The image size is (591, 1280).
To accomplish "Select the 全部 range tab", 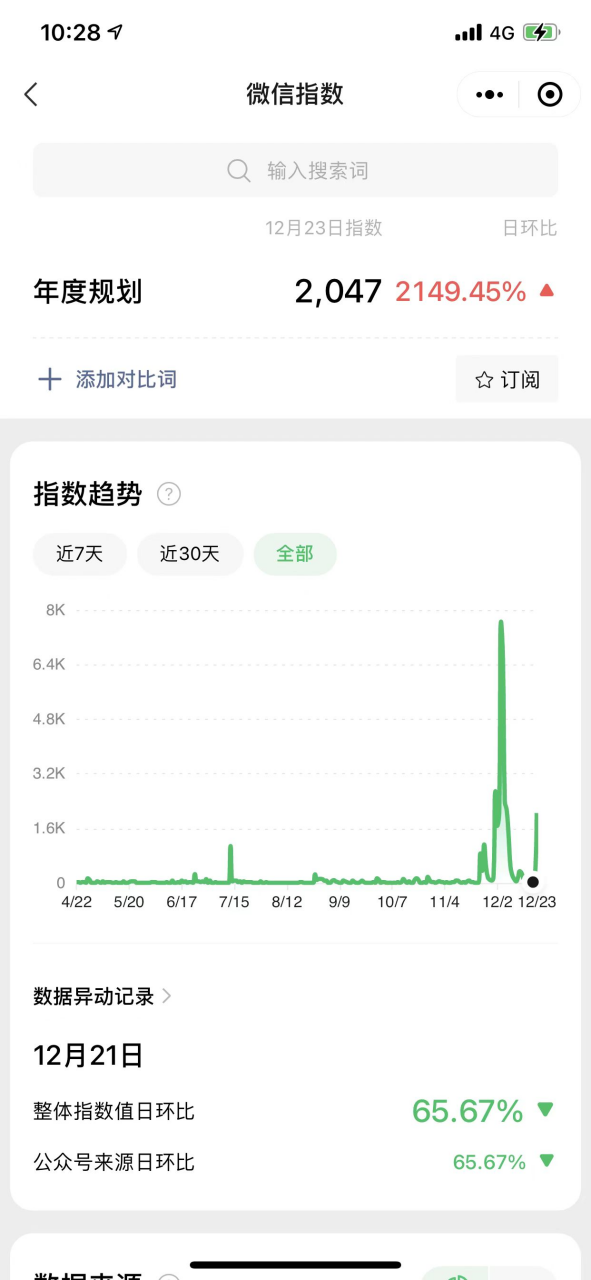I will pos(295,554).
